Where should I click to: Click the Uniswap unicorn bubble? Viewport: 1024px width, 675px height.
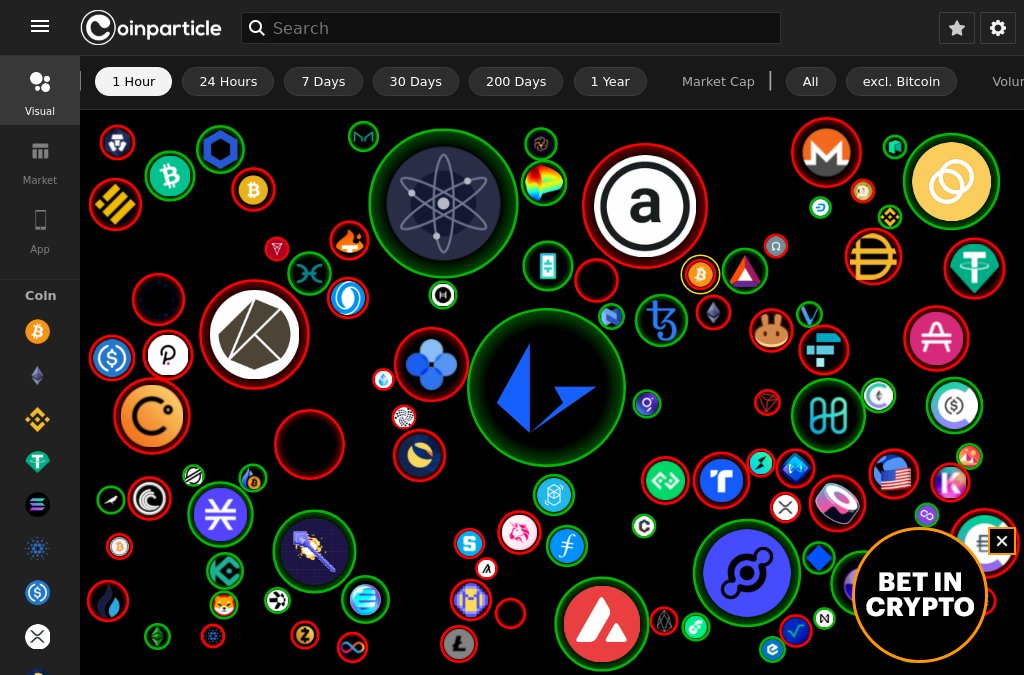pyautogui.click(x=519, y=533)
